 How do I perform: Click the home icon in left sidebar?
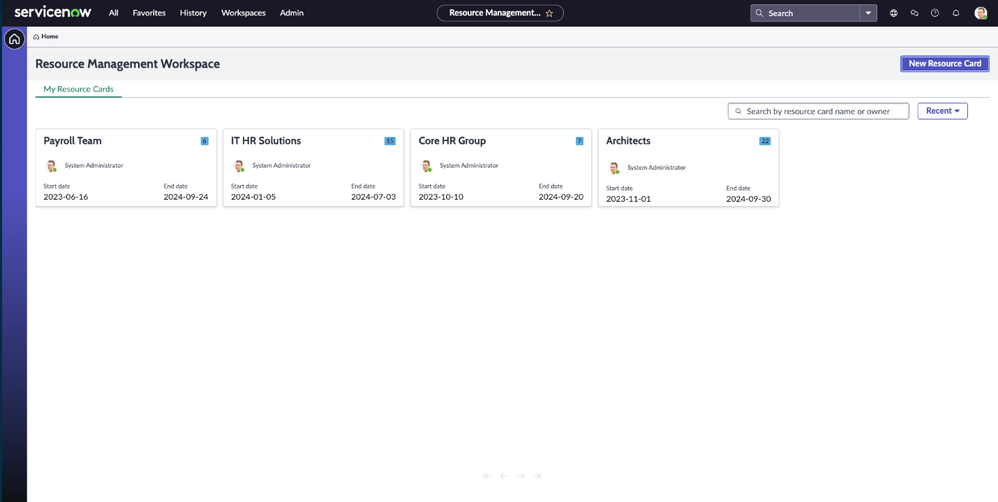(14, 40)
